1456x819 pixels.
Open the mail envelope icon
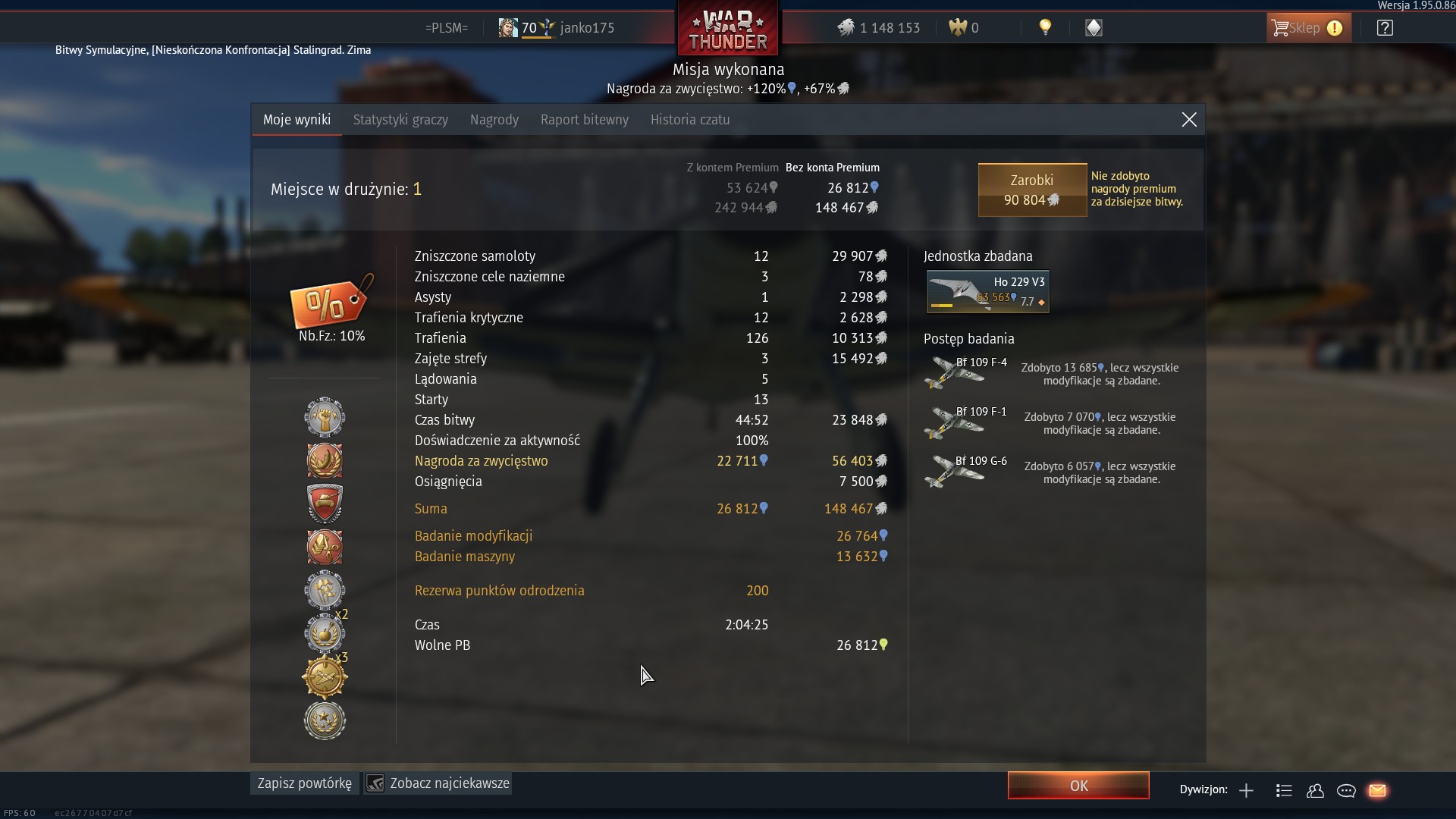[1377, 790]
